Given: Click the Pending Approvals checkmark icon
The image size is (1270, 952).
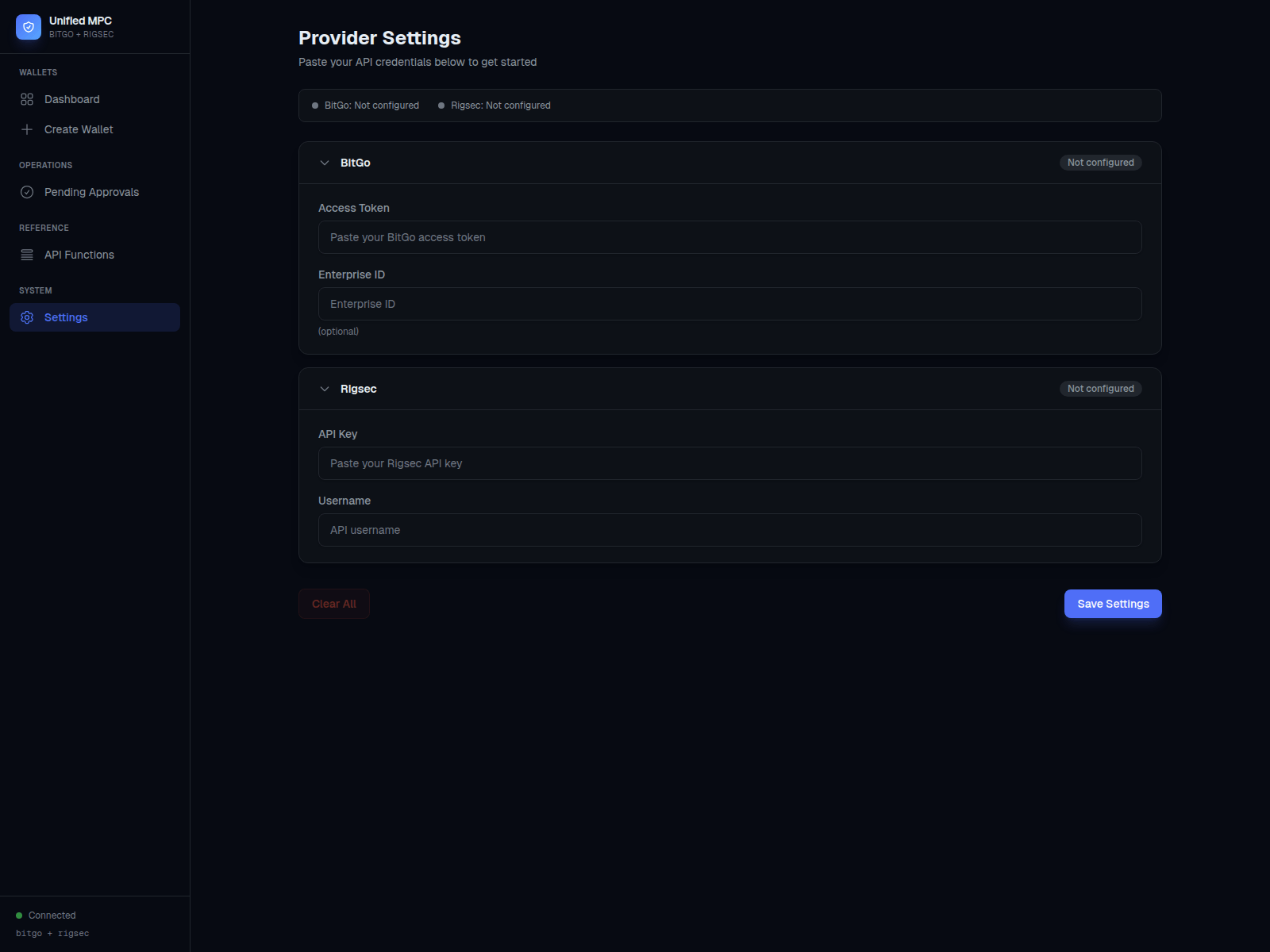Looking at the screenshot, I should tap(27, 192).
